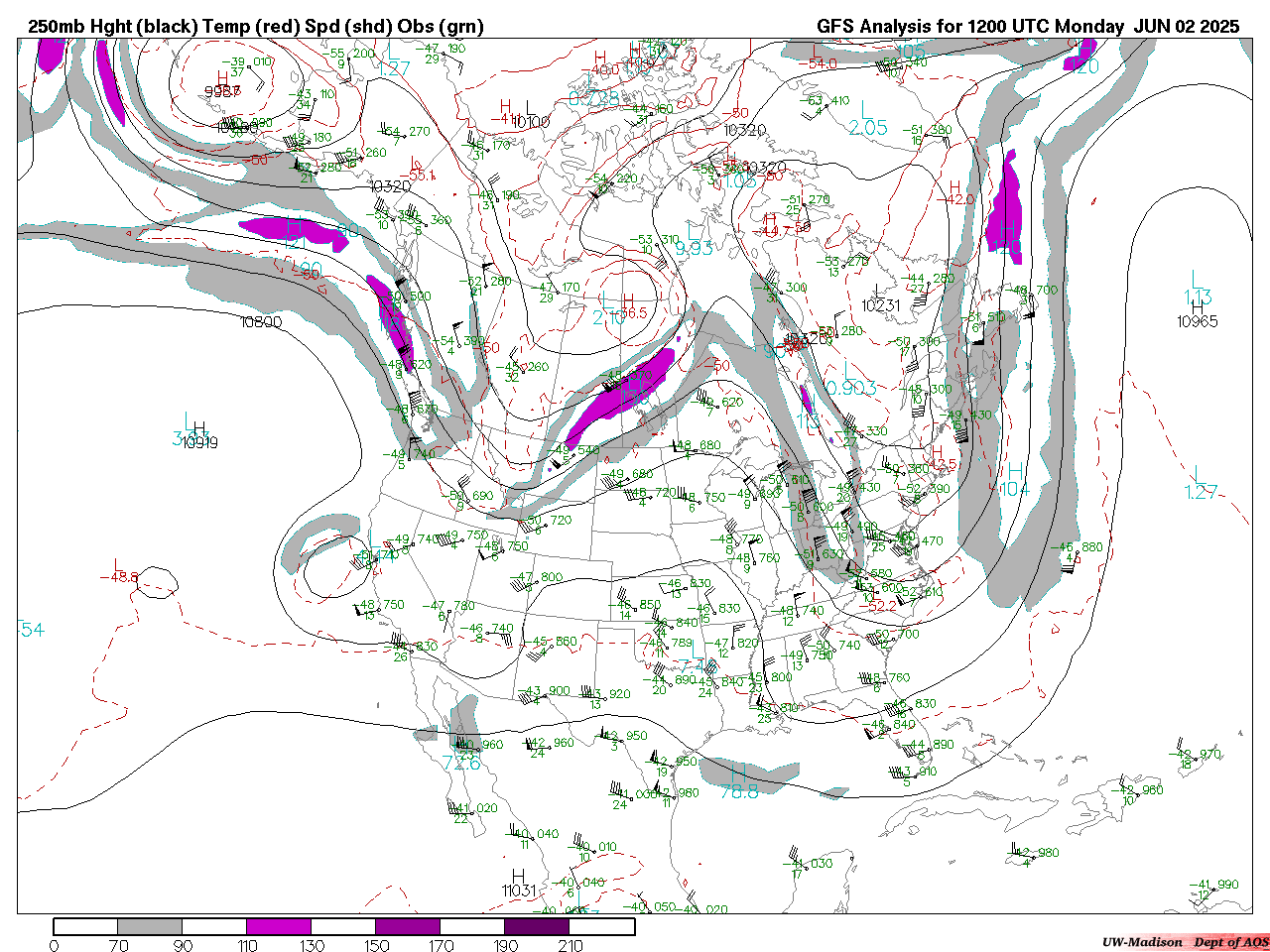Select the red -48.8 temperature label
Image resolution: width=1270 pixels, height=952 pixels.
[119, 577]
